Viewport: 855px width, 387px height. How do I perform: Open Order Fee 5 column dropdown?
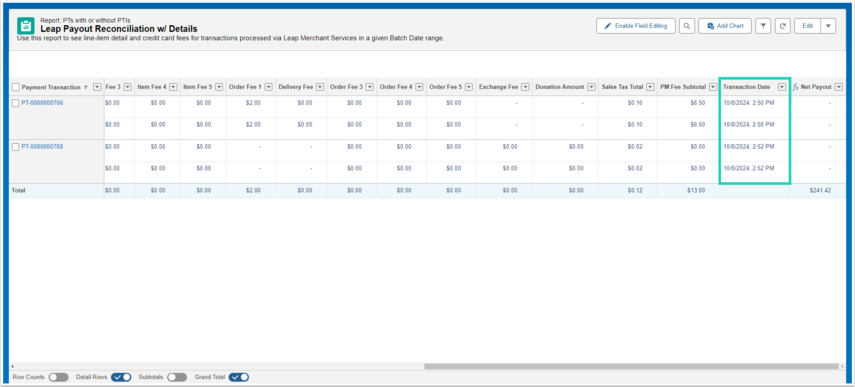[469, 87]
